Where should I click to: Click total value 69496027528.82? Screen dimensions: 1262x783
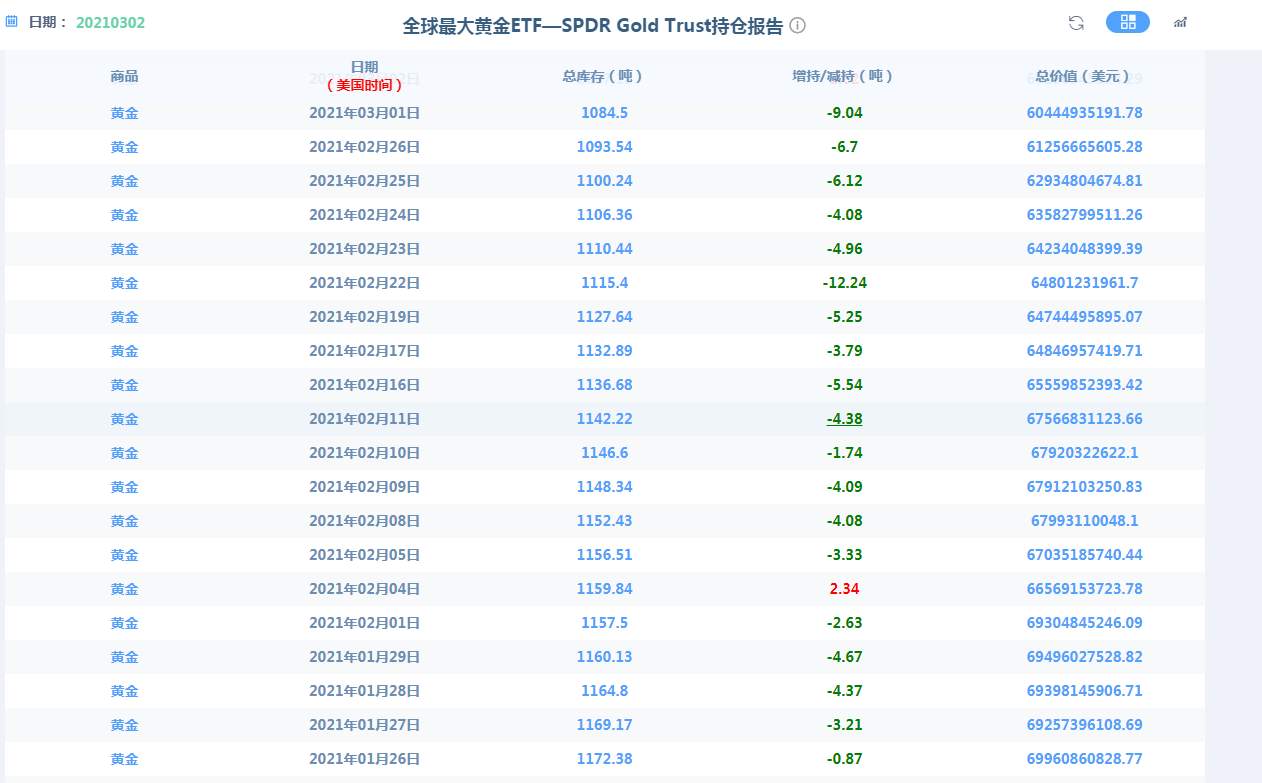[x=1084, y=657]
